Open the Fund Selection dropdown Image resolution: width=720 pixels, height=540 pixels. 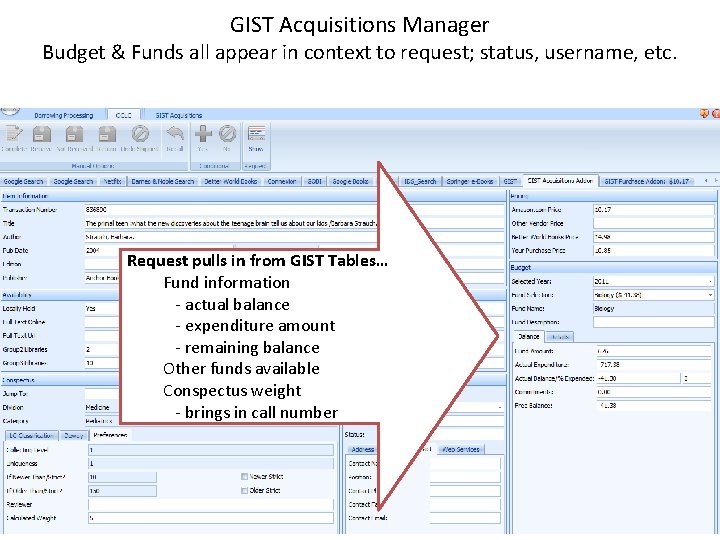click(710, 295)
